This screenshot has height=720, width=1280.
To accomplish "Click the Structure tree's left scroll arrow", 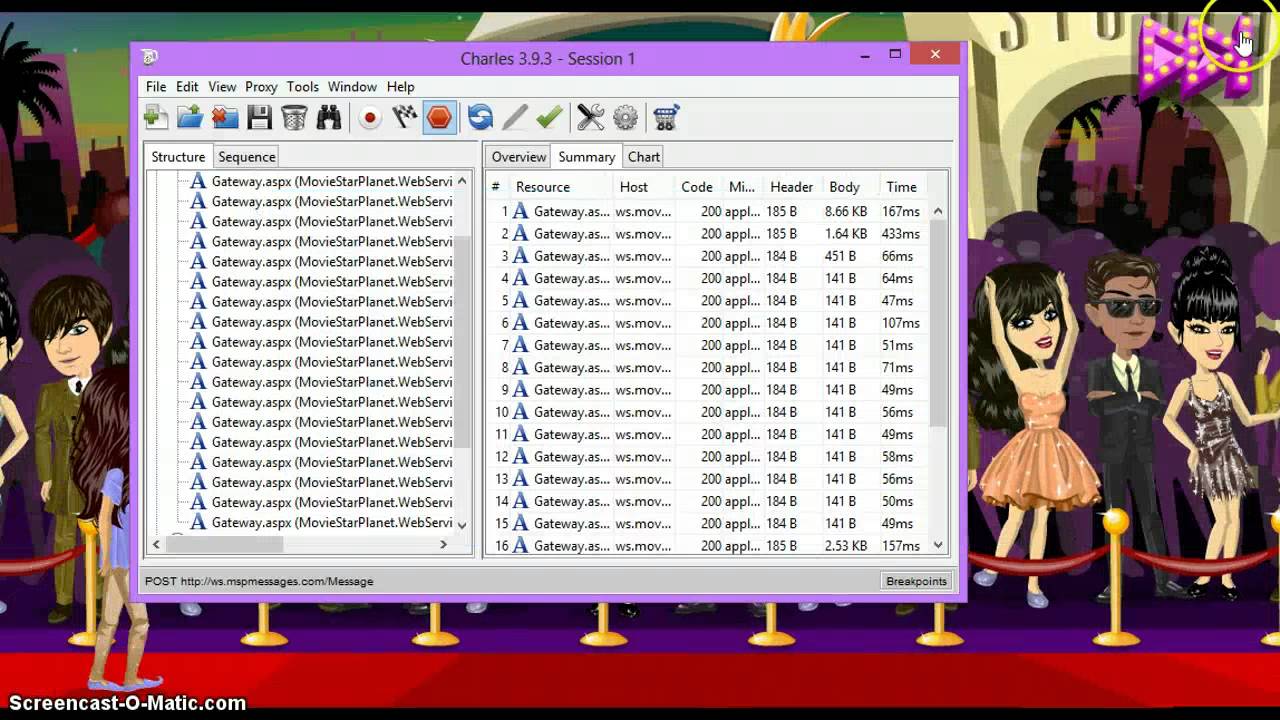I will coord(155,544).
